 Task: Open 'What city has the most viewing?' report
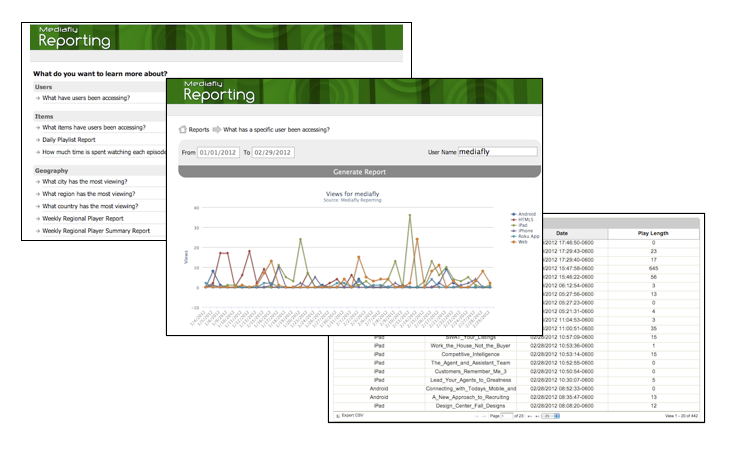tap(85, 182)
